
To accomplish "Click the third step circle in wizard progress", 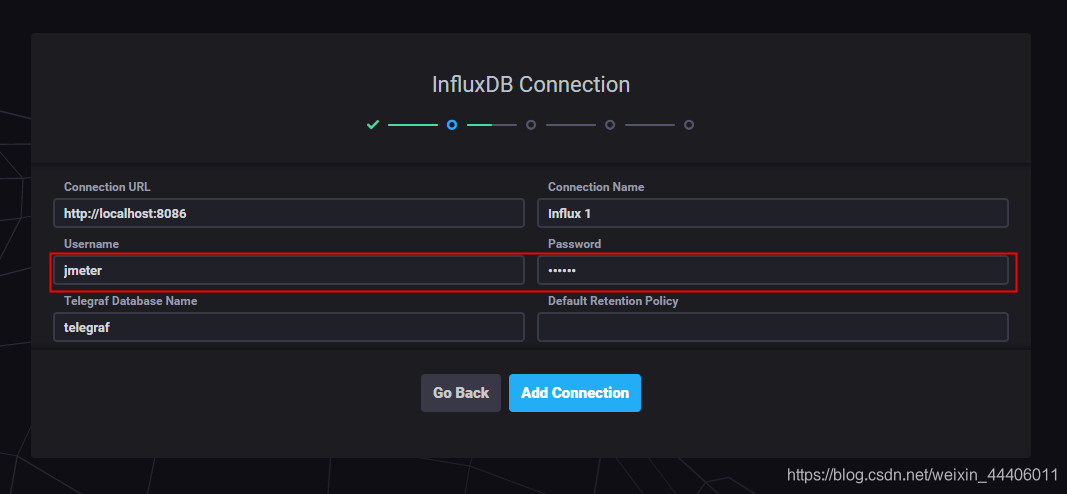I will tap(531, 125).
